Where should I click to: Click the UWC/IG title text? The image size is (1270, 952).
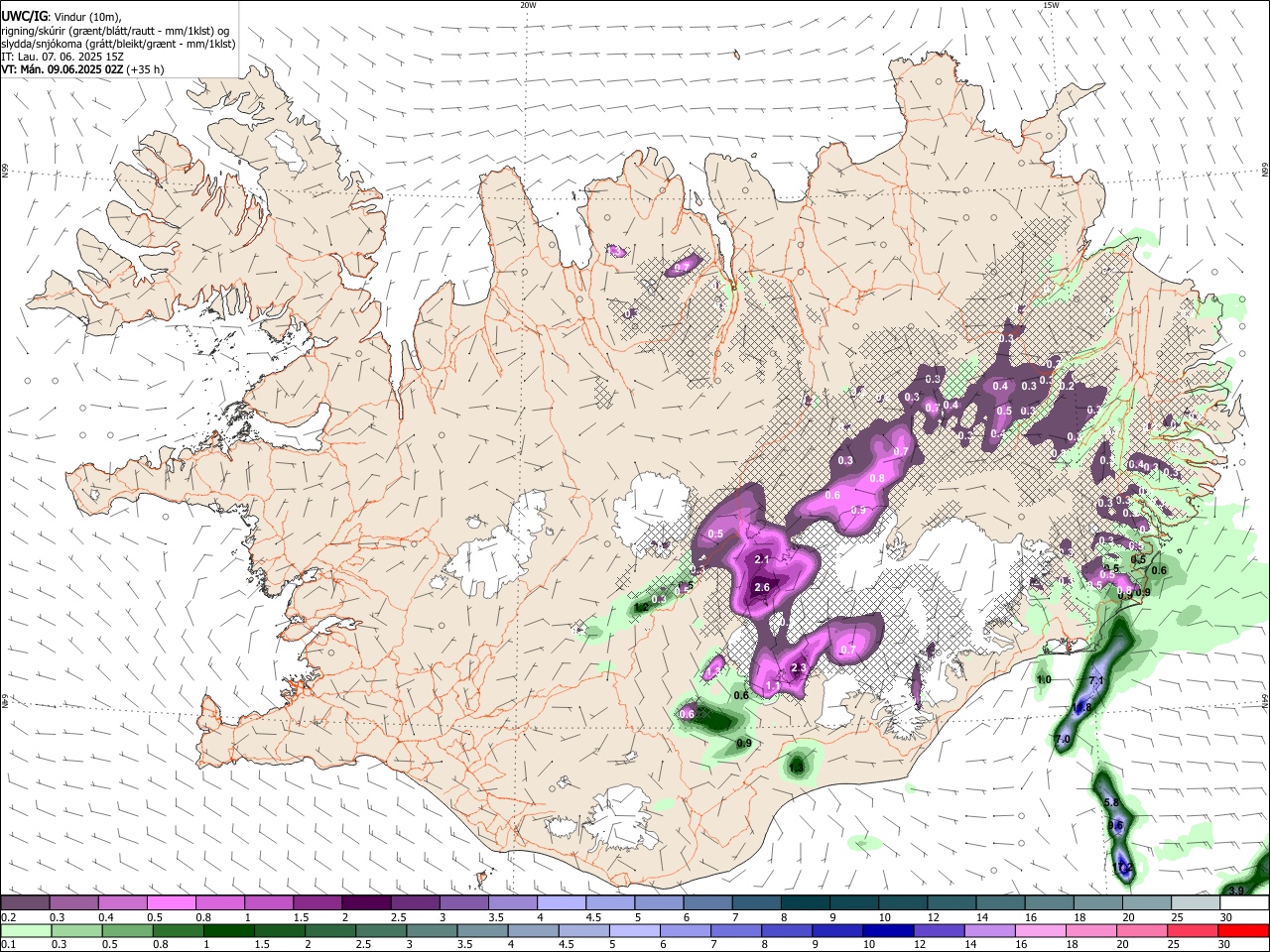24,16
